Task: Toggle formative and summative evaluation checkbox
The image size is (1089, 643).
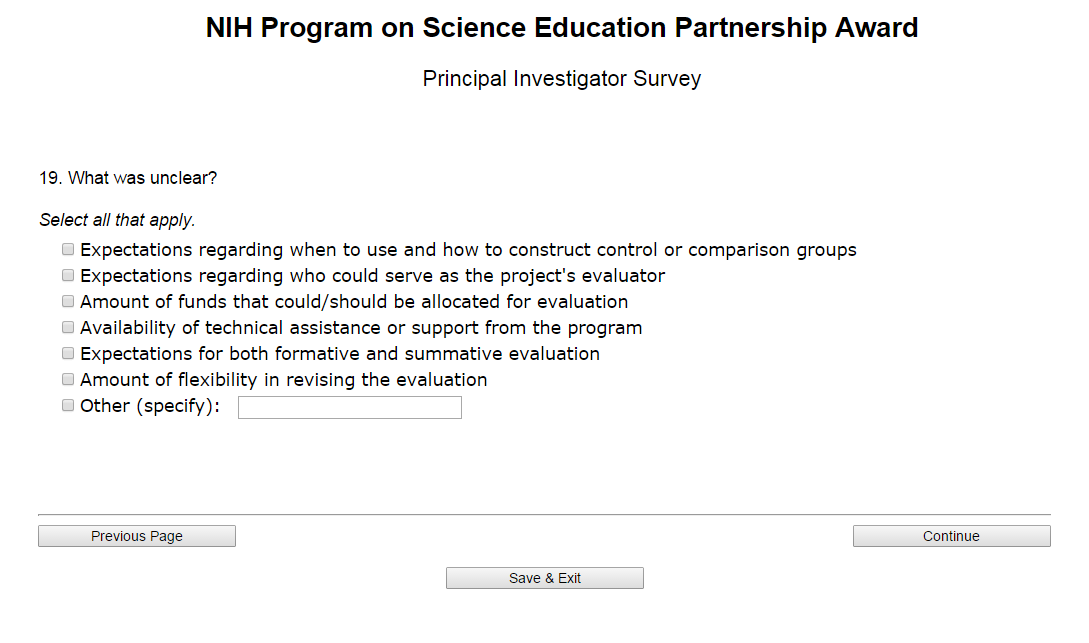Action: (68, 353)
